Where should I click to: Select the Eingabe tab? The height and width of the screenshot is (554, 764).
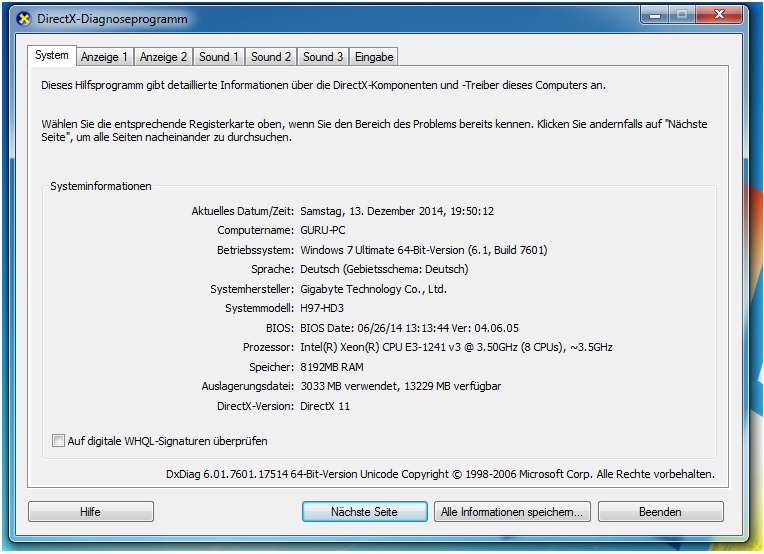pos(374,57)
